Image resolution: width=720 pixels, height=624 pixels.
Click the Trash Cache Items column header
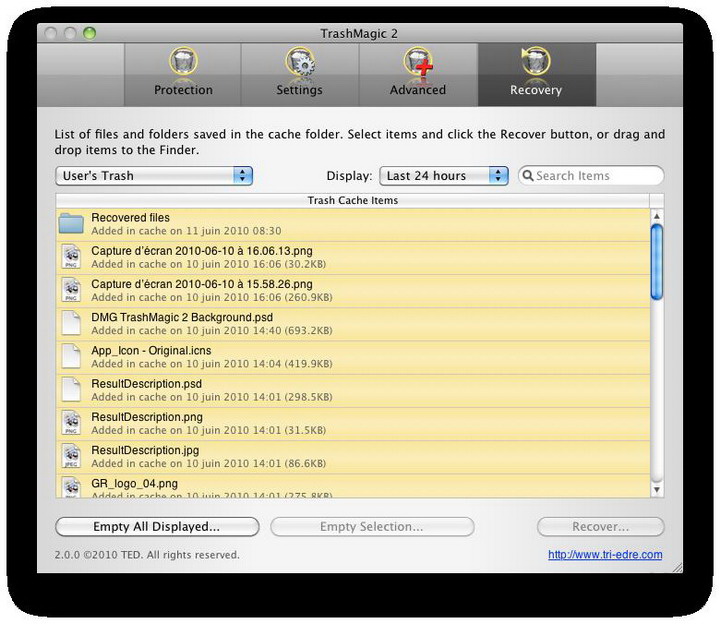352,201
